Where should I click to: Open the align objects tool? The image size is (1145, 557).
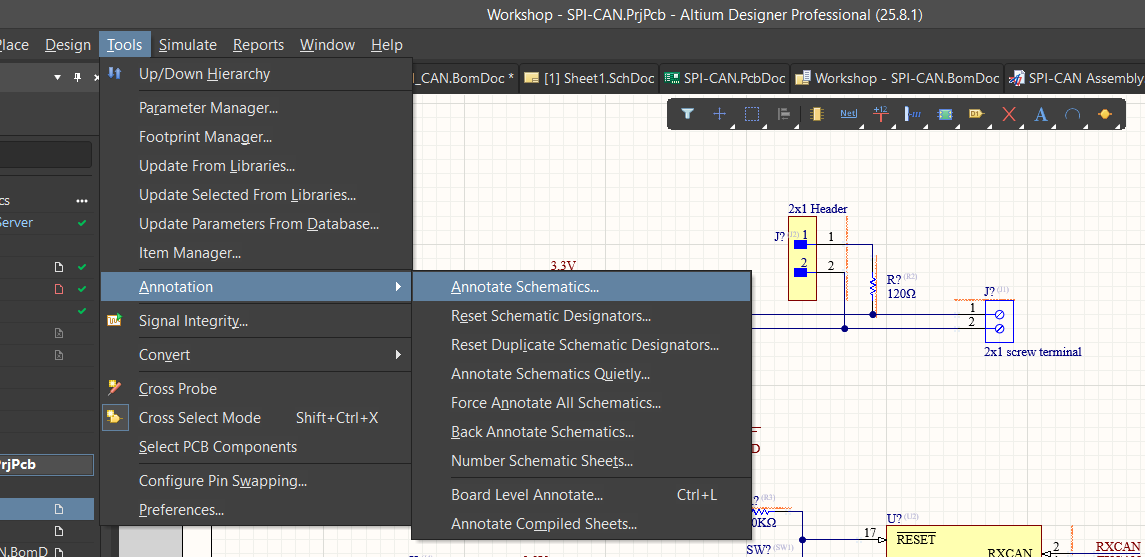[x=784, y=114]
